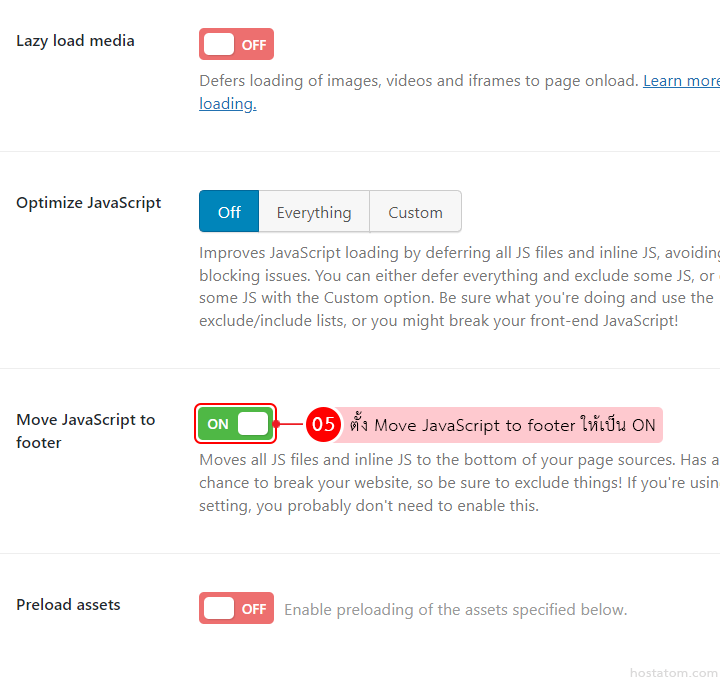This screenshot has height=680, width=720.
Task: Click the 'Enable preloading of the assets' text
Action: click(455, 609)
